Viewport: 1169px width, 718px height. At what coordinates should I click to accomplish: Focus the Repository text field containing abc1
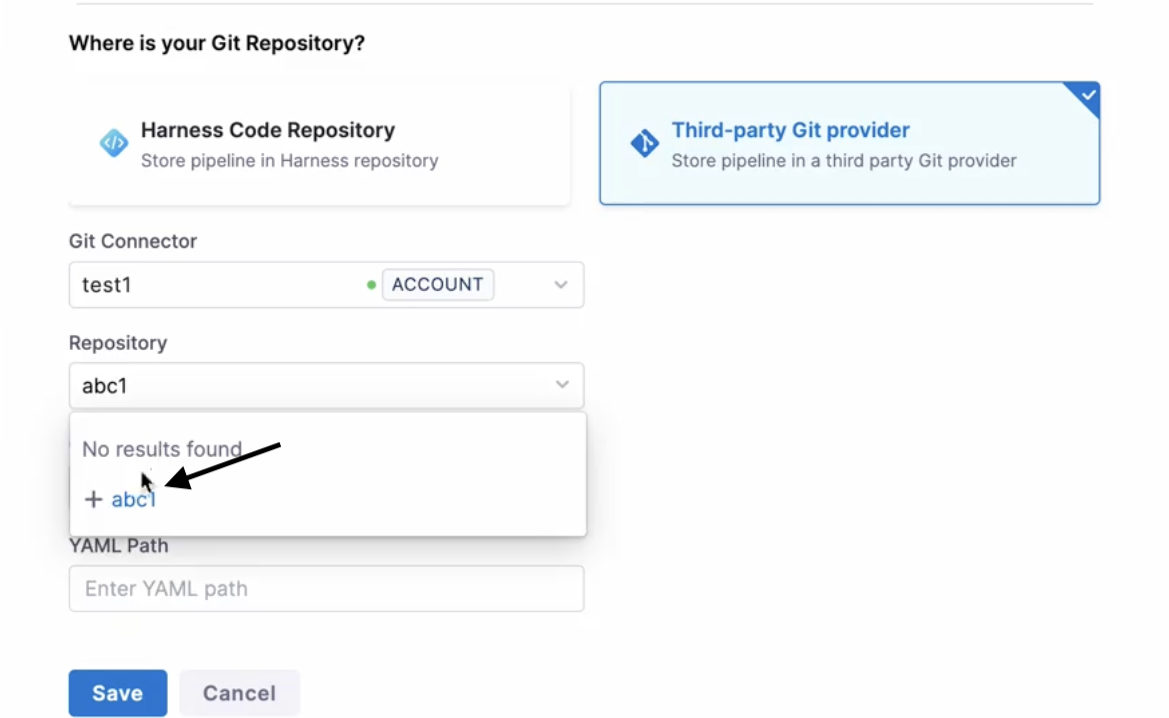[300, 385]
